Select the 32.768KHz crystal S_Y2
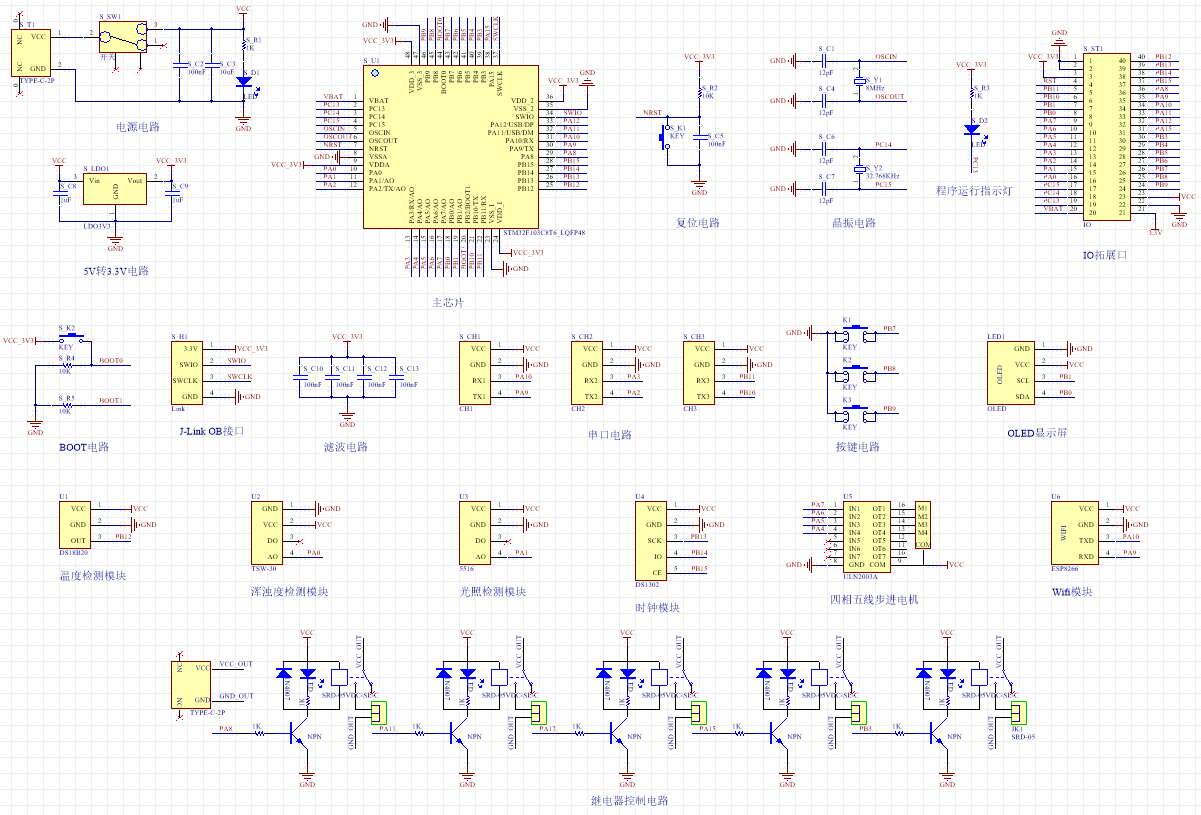This screenshot has height=815, width=1201. point(858,170)
